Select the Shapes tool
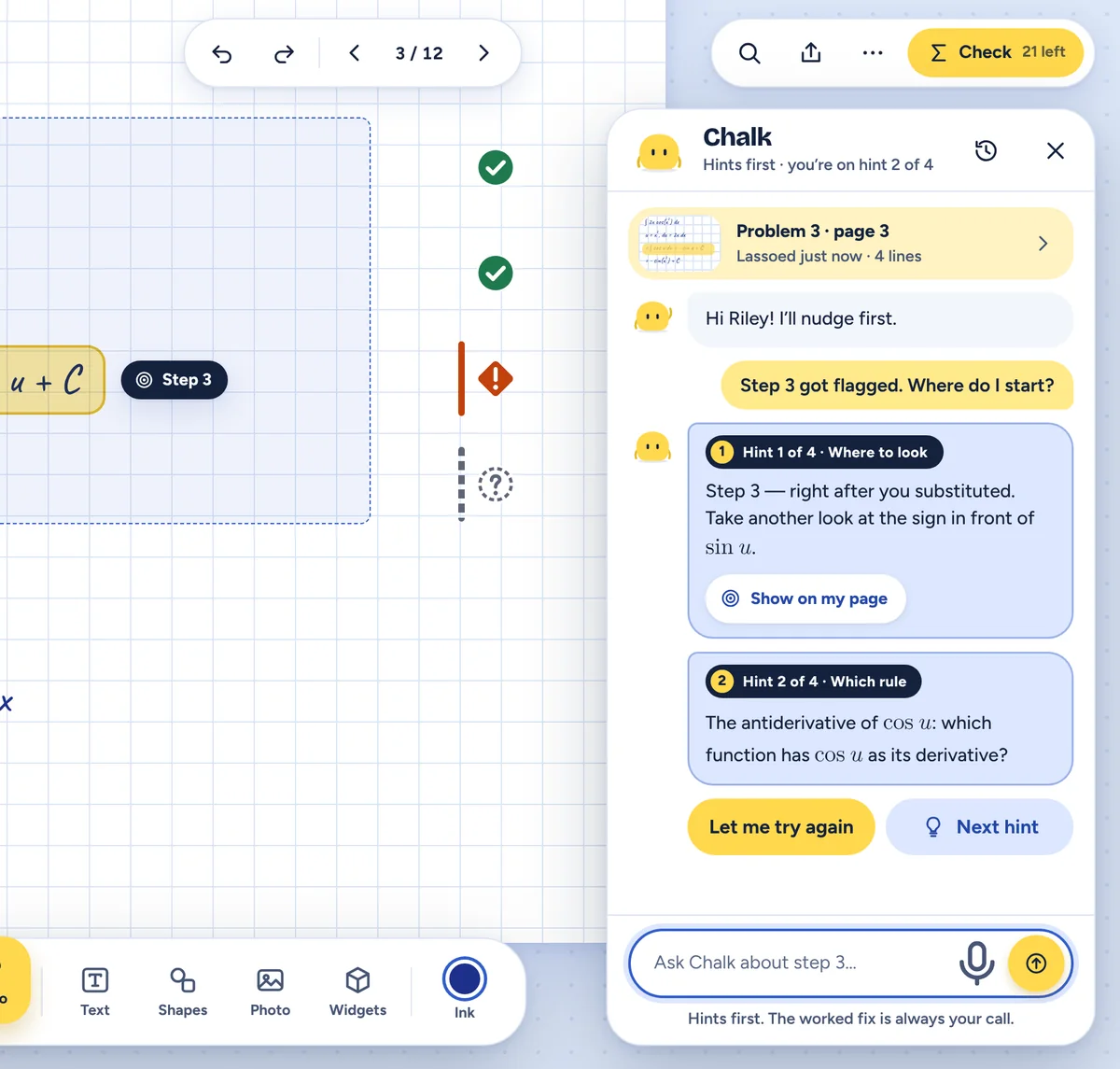 [183, 992]
